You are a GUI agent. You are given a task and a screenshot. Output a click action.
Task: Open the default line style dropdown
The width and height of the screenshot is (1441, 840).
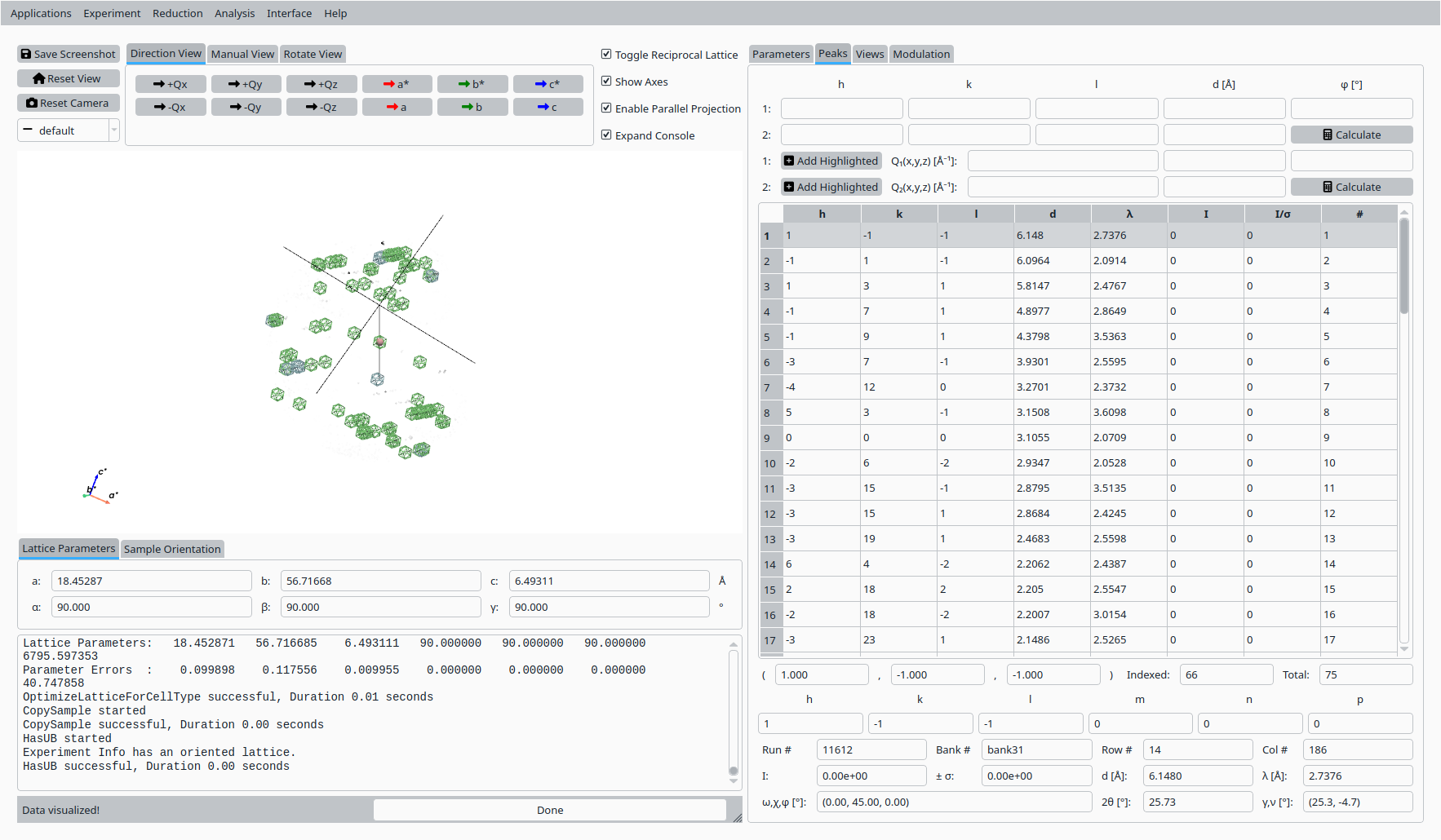(x=113, y=130)
